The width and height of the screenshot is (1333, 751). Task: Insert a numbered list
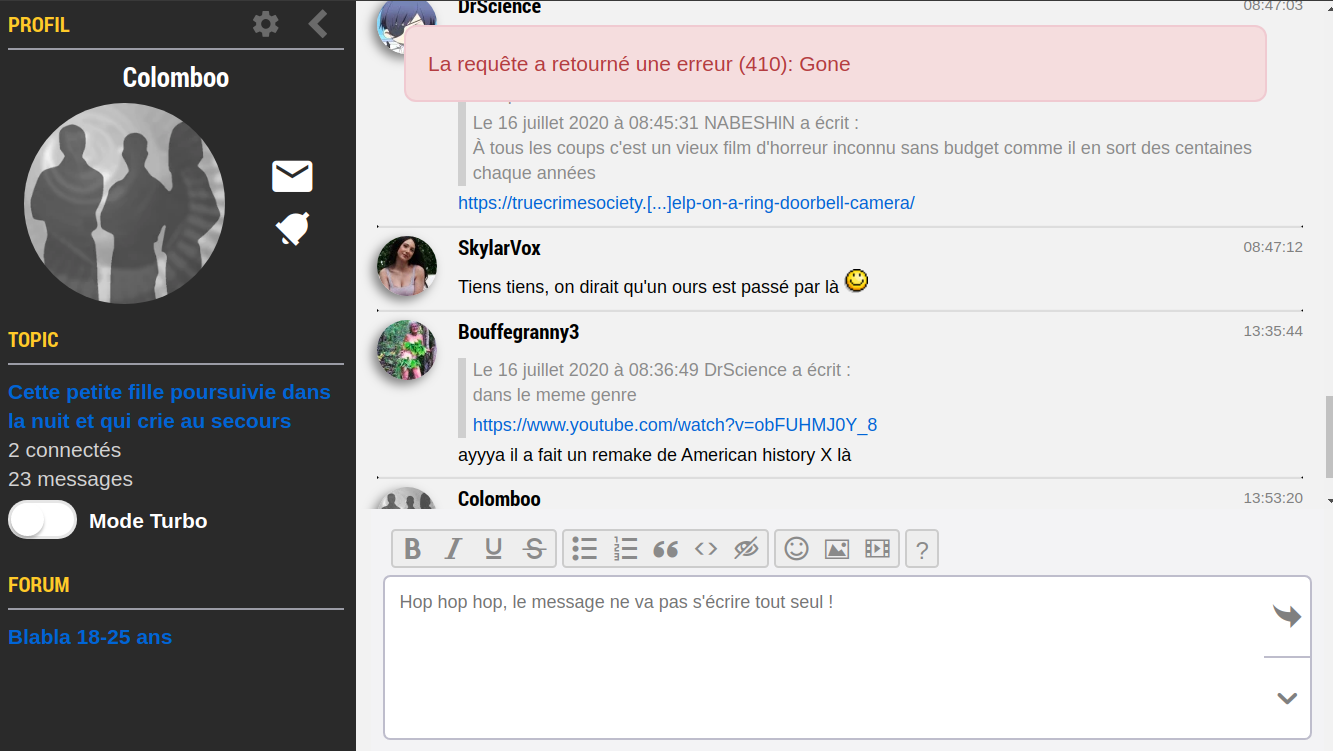click(625, 549)
